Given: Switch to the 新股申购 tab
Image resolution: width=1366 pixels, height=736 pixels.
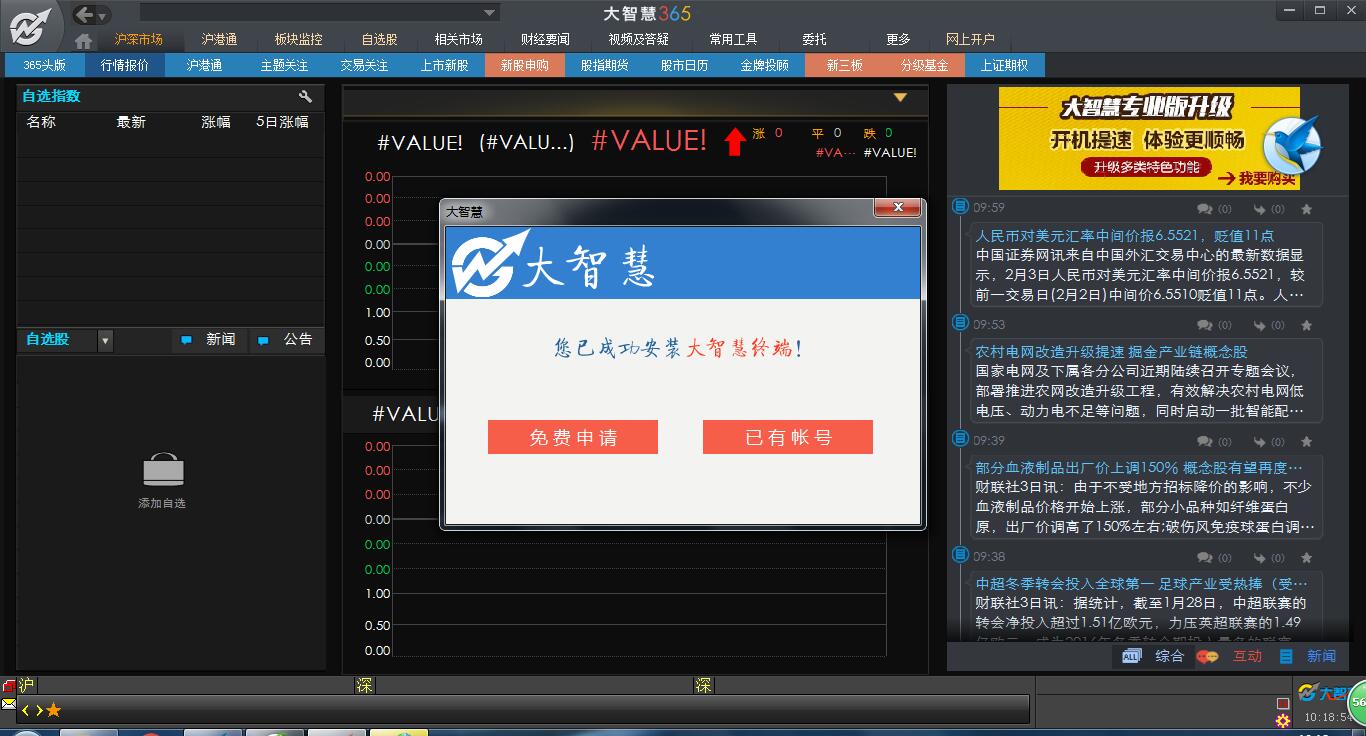Looking at the screenshot, I should pos(525,65).
